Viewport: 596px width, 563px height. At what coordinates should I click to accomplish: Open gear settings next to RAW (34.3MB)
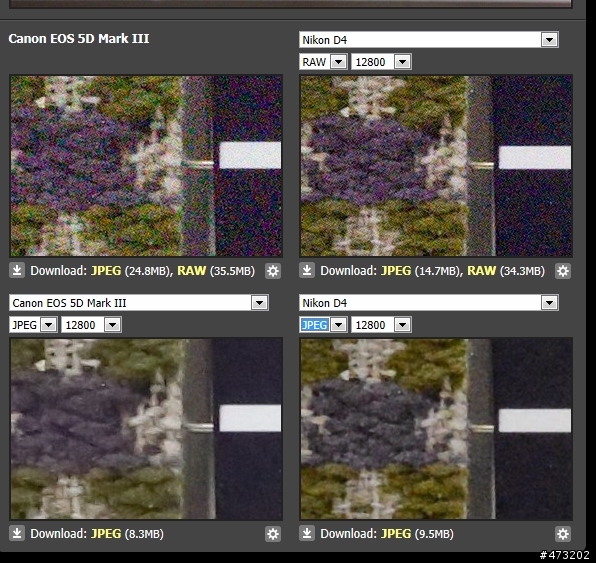tap(563, 271)
